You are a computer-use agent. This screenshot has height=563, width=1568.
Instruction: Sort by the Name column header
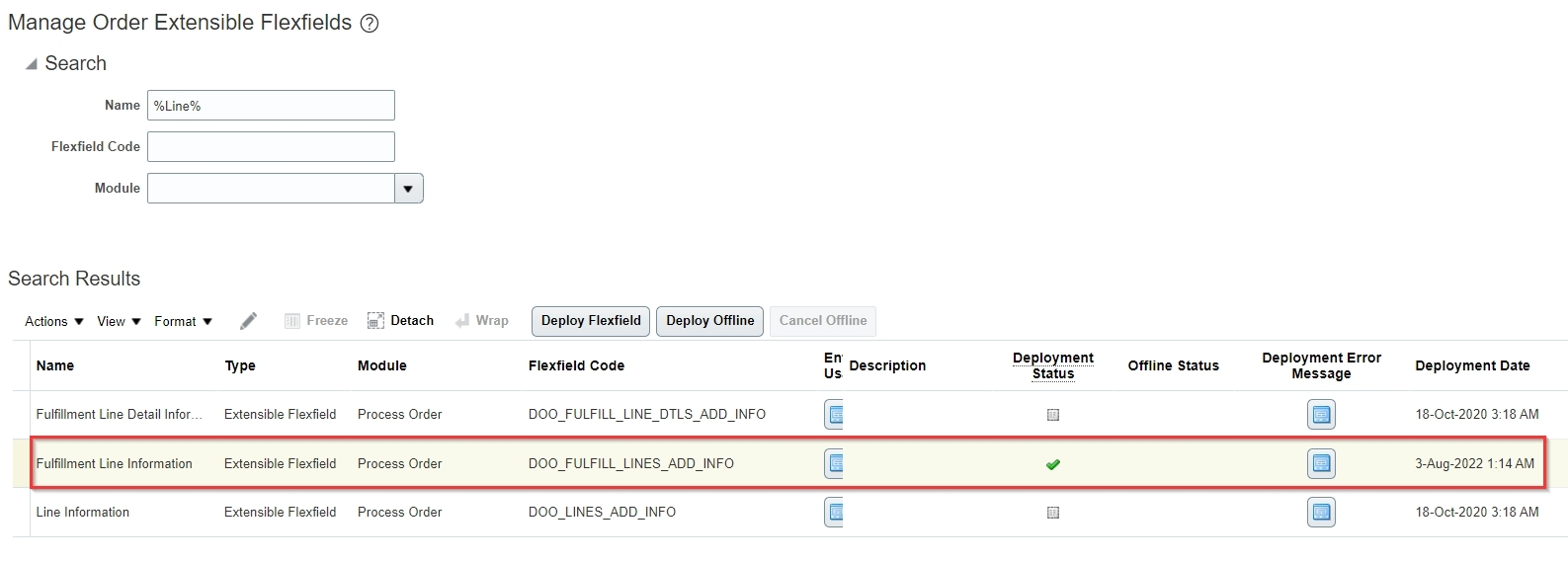click(x=55, y=366)
